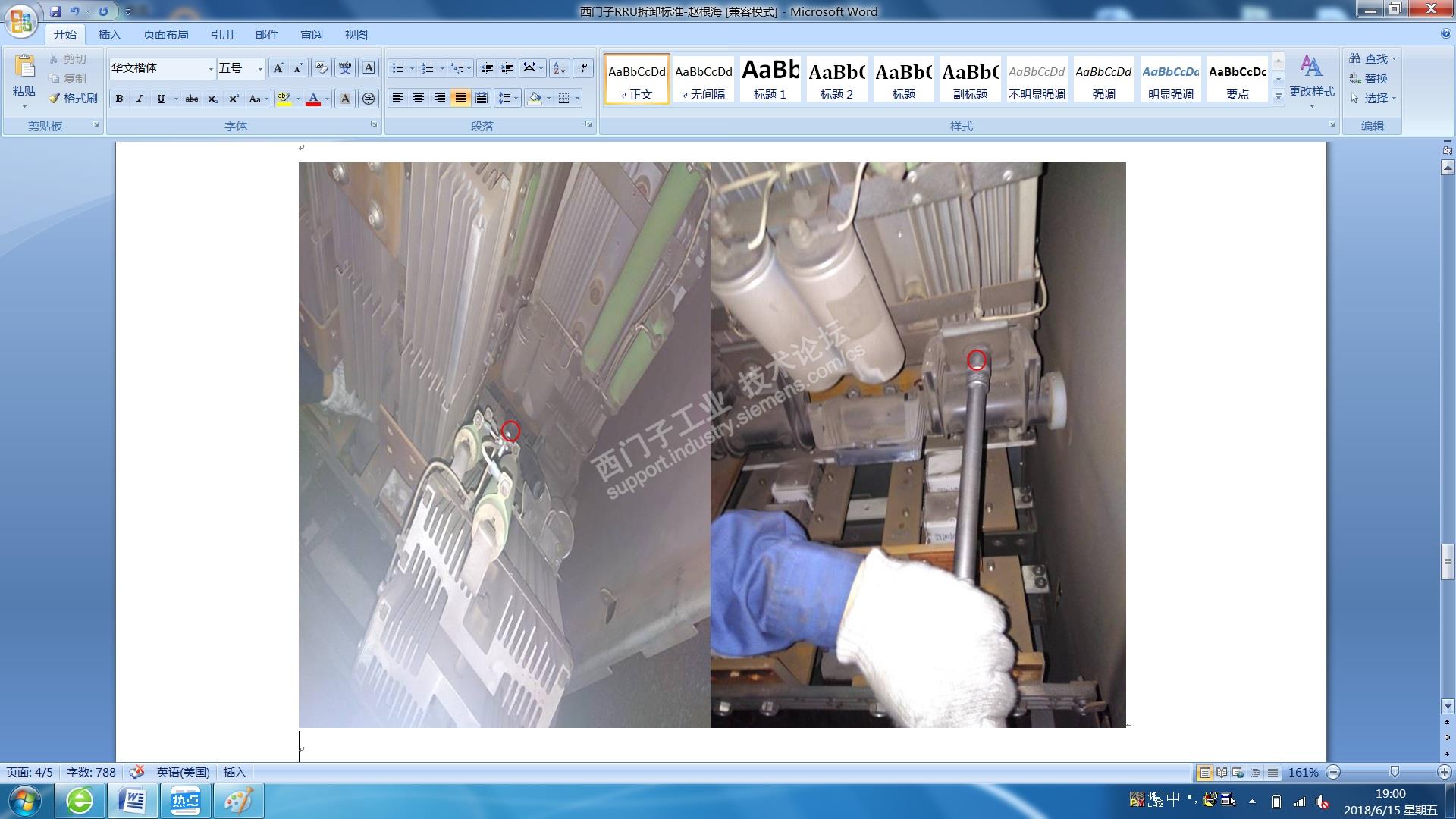Open the font name dropdown 华文楷体

click(211, 69)
